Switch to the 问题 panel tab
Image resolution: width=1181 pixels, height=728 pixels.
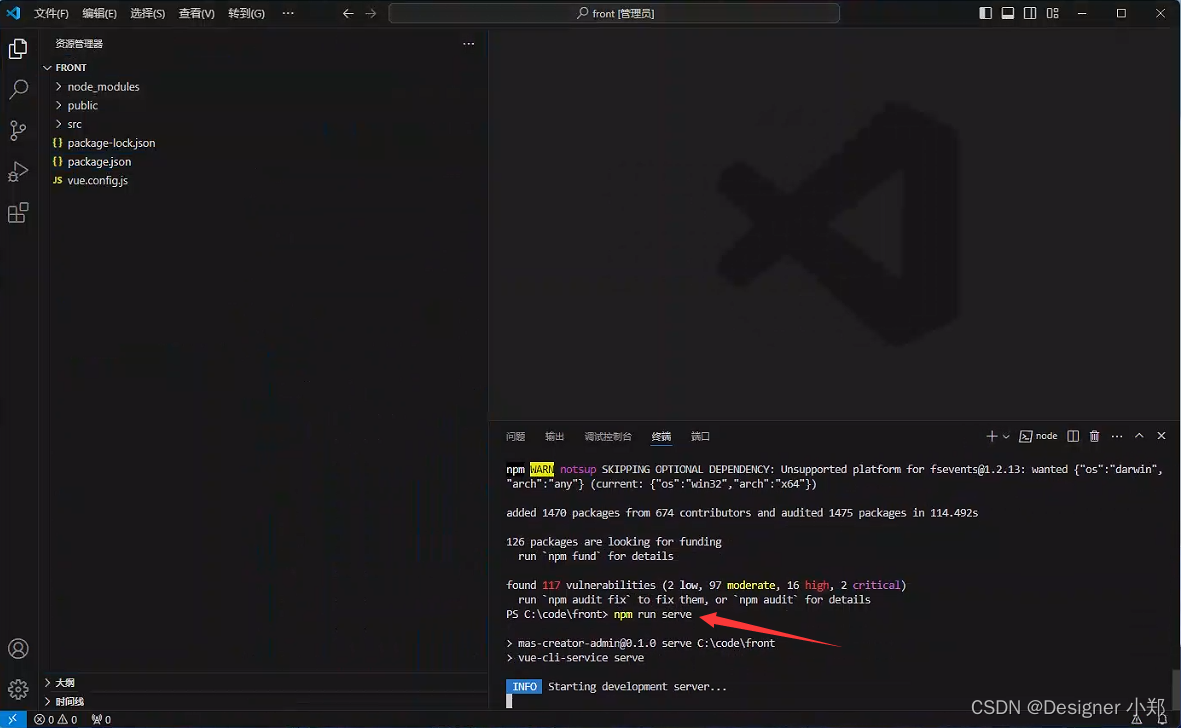pos(515,437)
